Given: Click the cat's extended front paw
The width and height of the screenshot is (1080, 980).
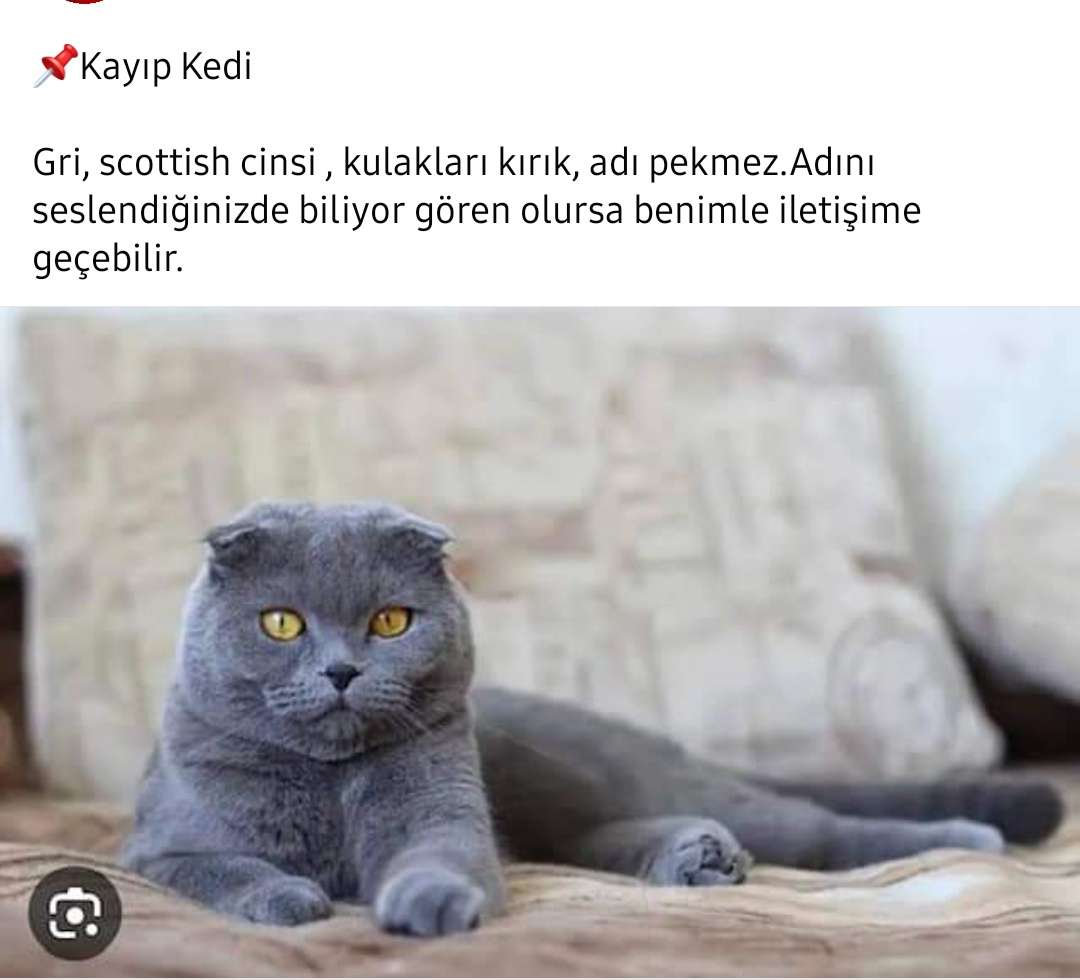Looking at the screenshot, I should (428, 899).
